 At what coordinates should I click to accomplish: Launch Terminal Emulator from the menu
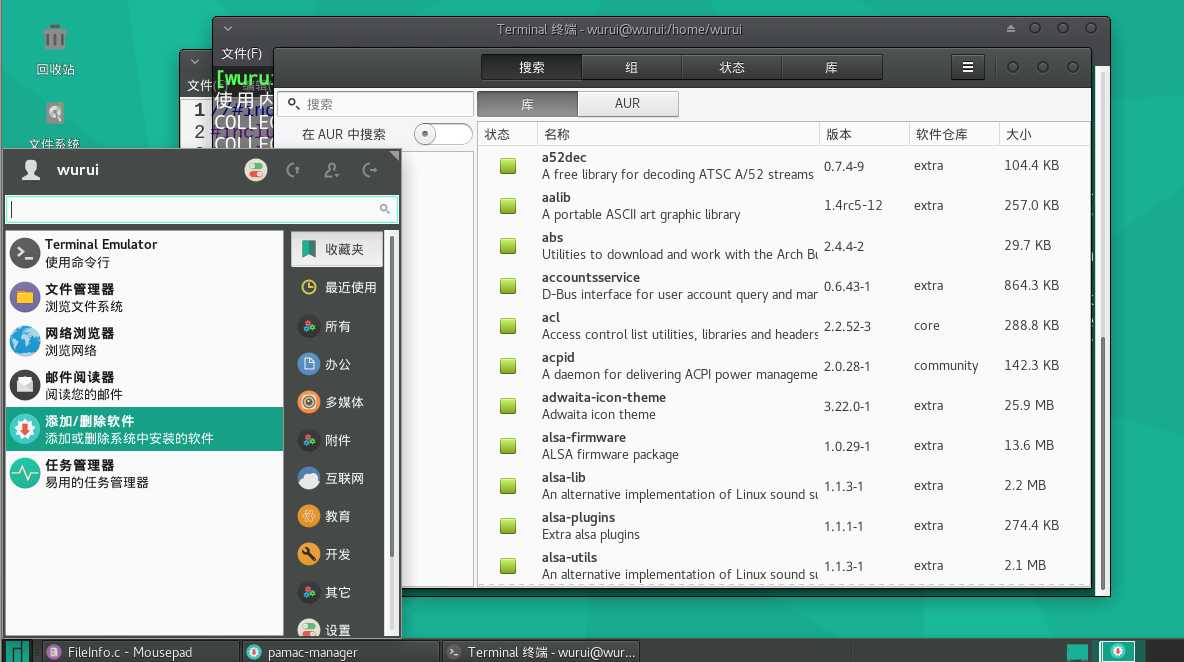[x=144, y=253]
